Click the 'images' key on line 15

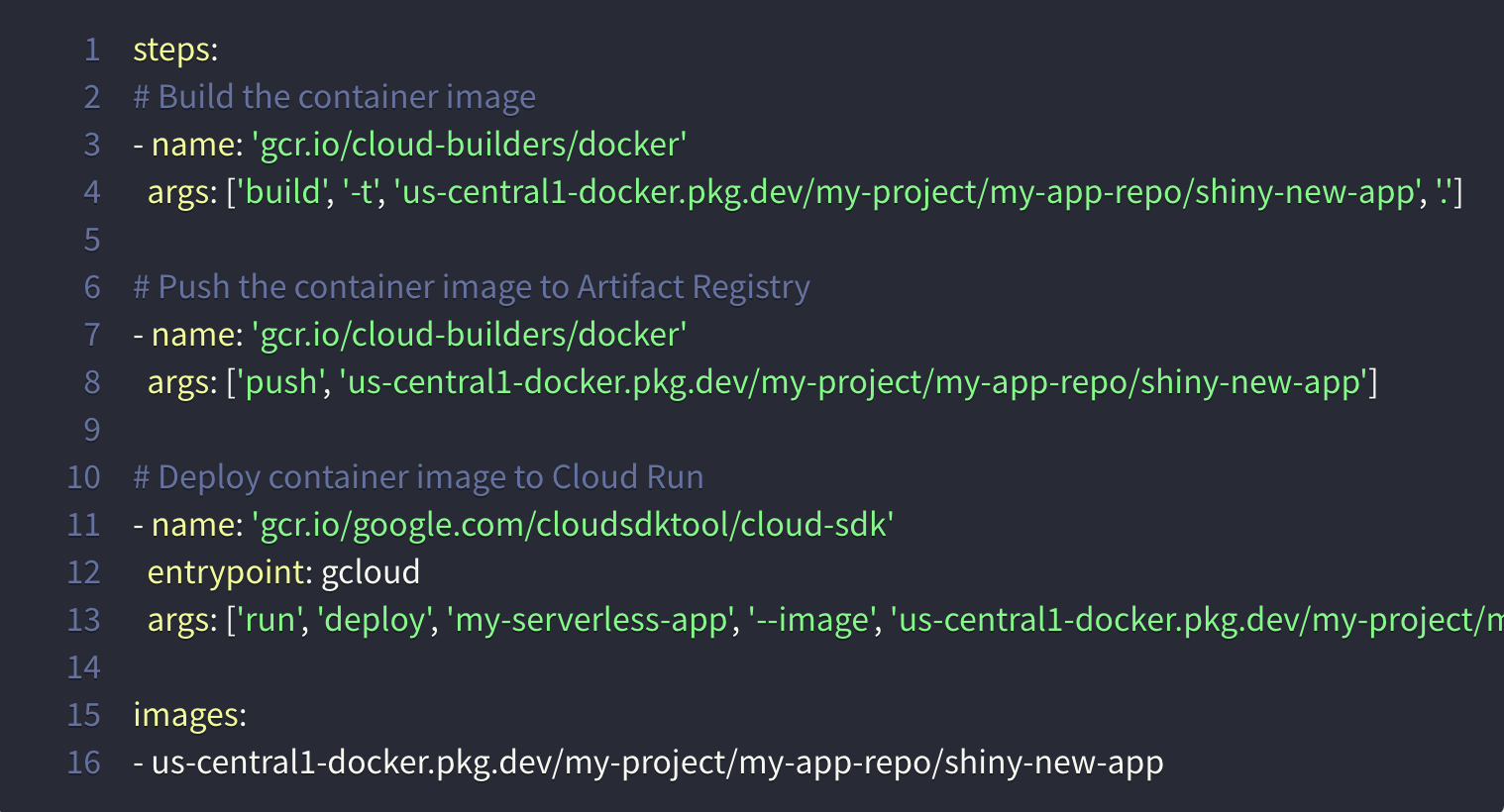tap(185, 715)
